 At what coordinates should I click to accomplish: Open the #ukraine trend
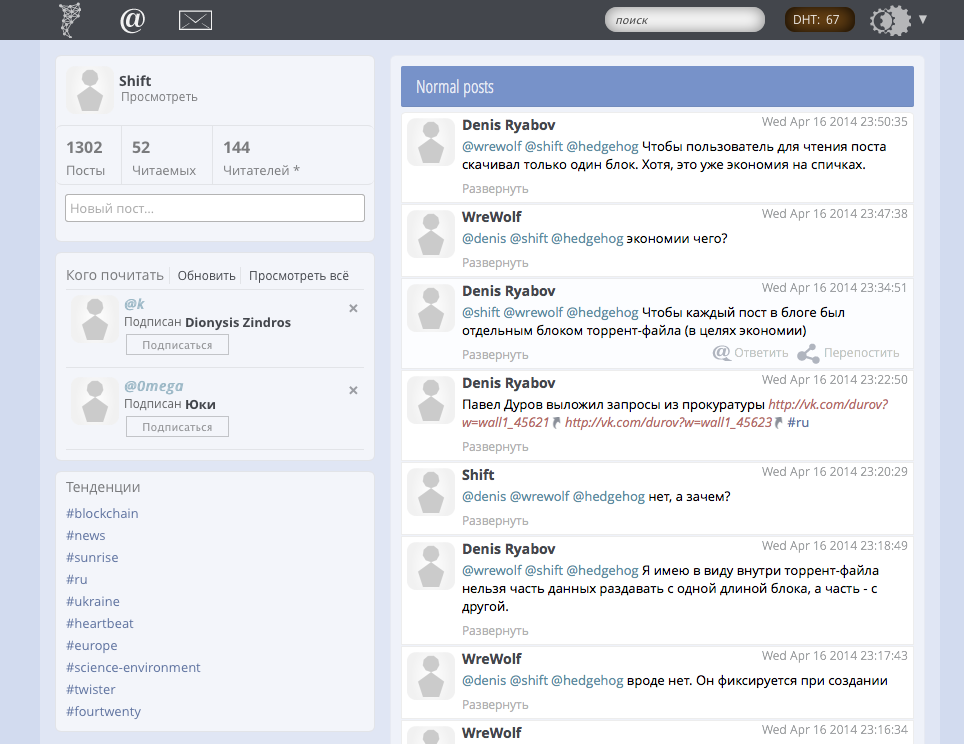click(93, 601)
